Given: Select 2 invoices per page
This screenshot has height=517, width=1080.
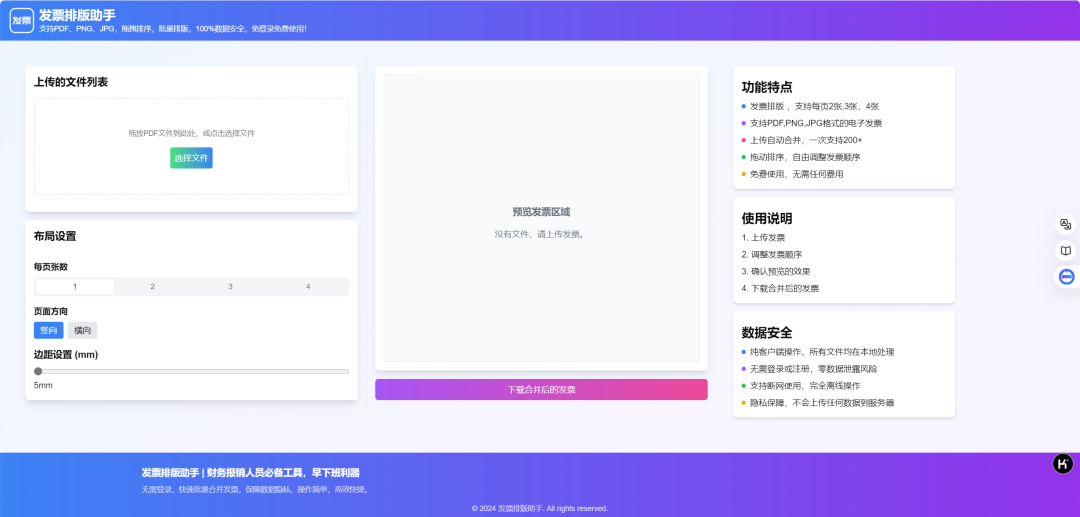Looking at the screenshot, I should tap(152, 287).
